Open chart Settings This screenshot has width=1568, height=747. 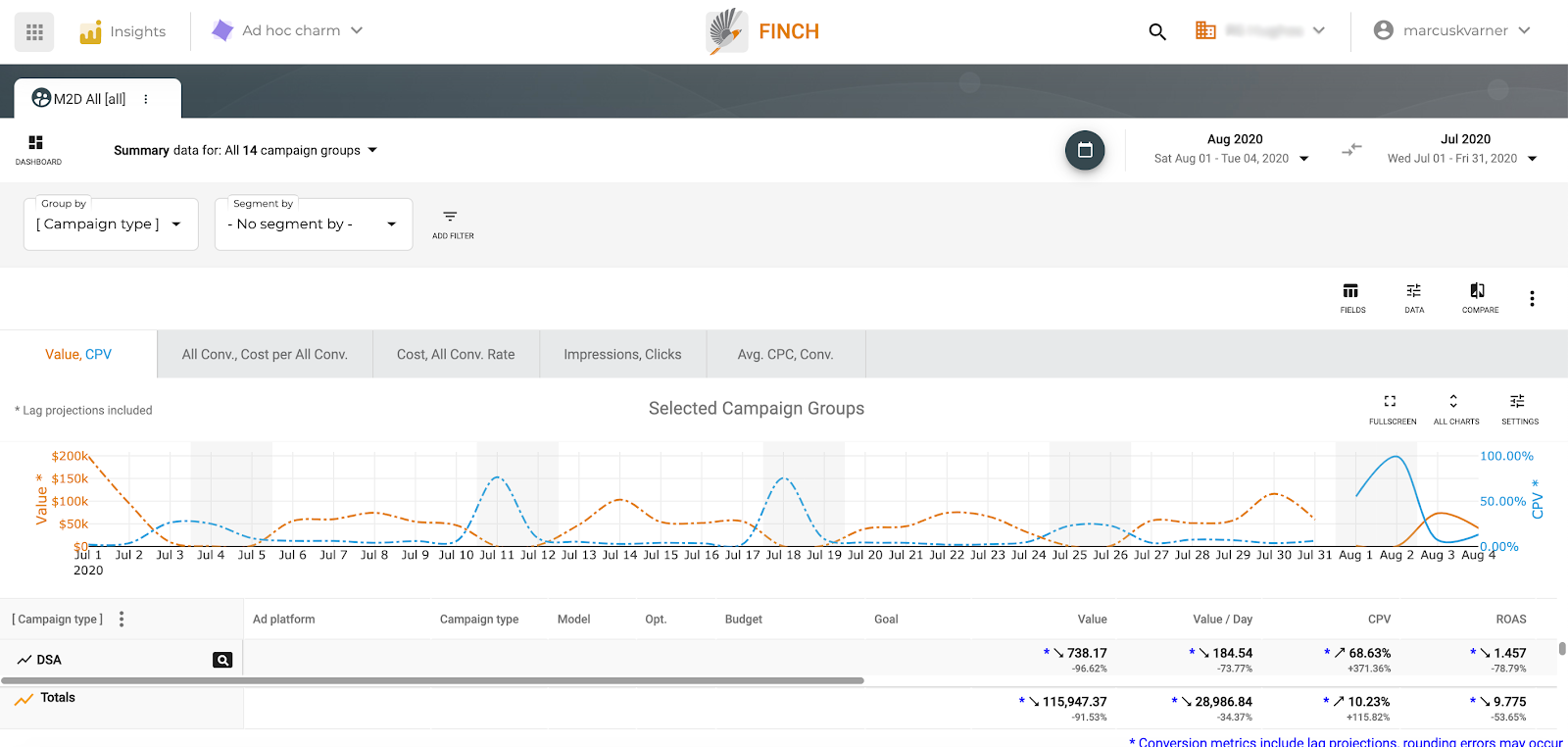point(1519,409)
